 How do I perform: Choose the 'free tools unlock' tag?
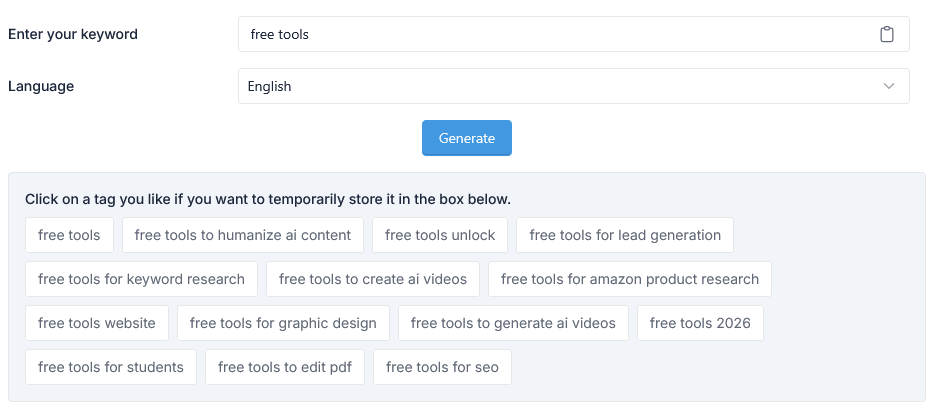[440, 235]
